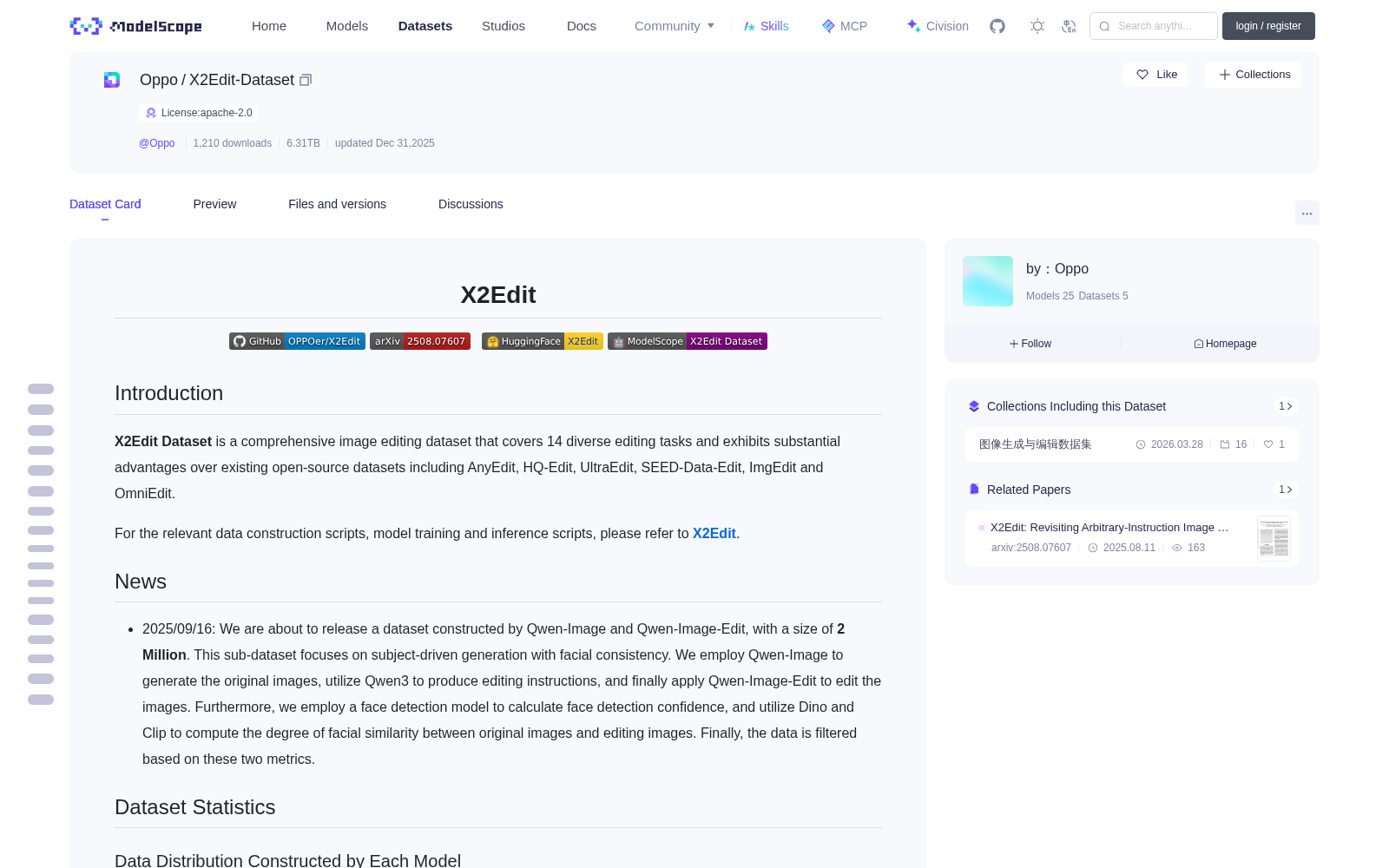The width and height of the screenshot is (1389, 868).
Task: Click the heart icon on the collection card
Action: point(1268,444)
